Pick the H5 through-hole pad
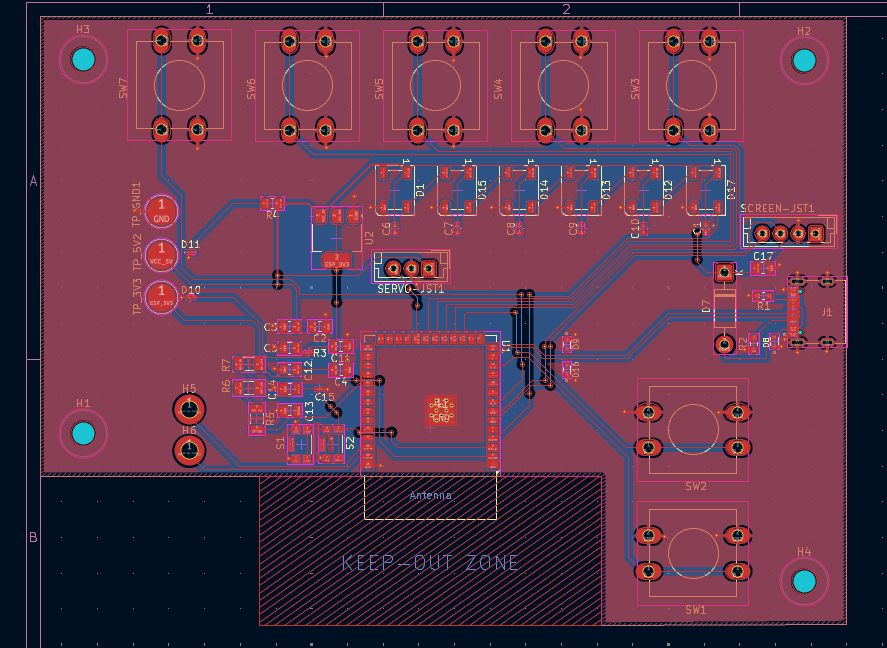Image resolution: width=887 pixels, height=648 pixels. pos(189,409)
